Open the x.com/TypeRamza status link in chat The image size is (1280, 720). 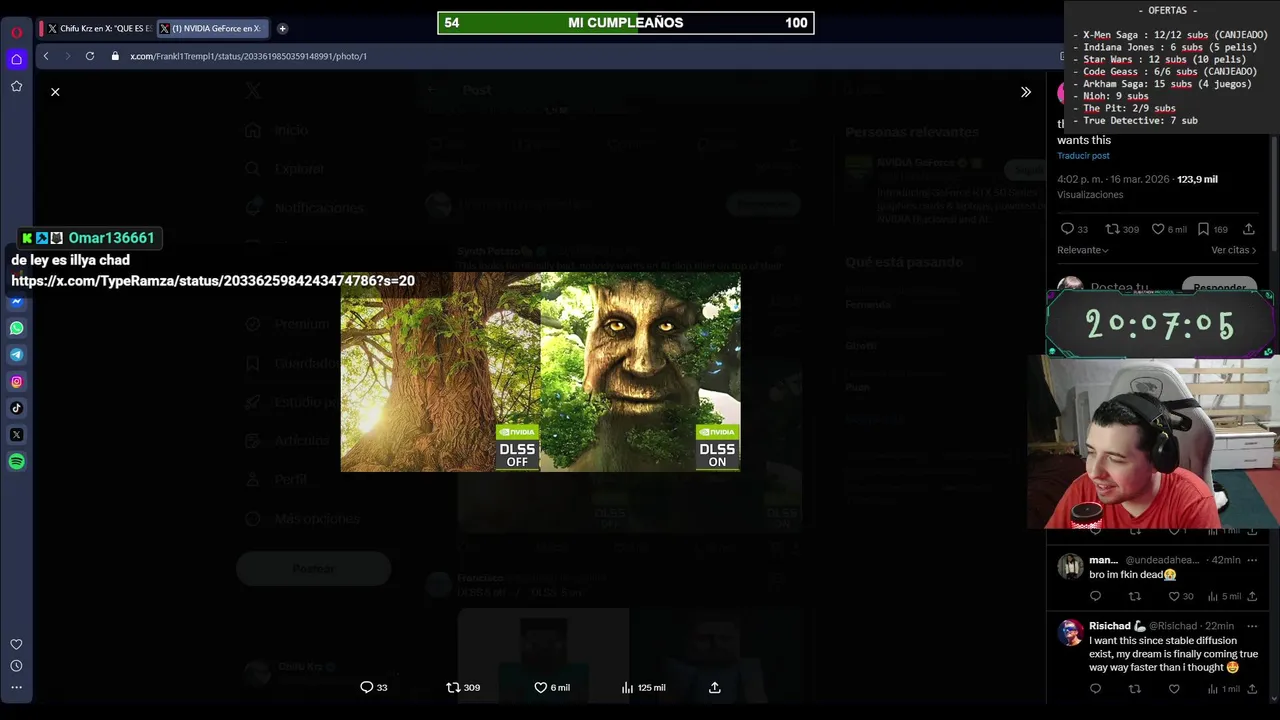(213, 281)
